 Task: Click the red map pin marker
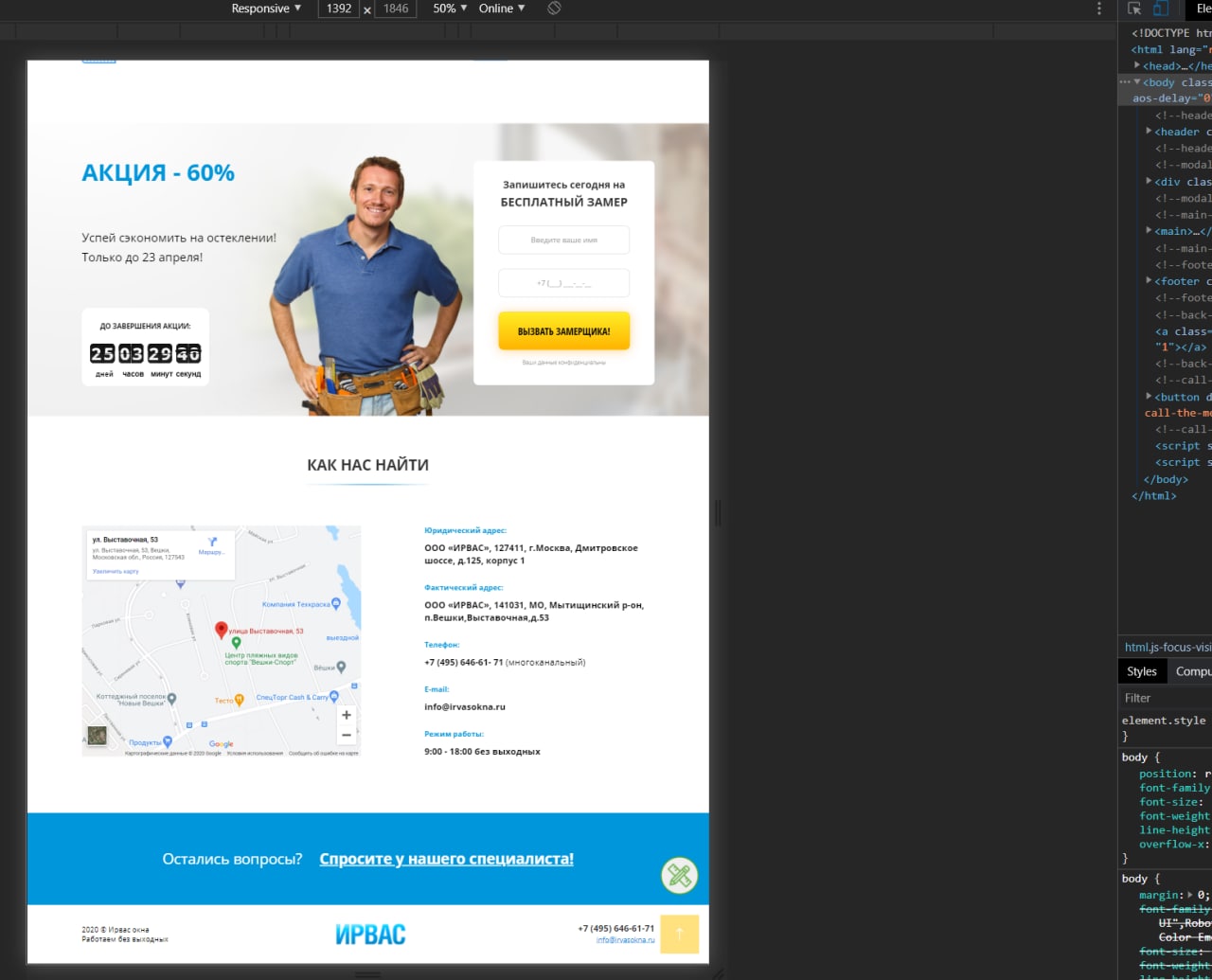222,630
